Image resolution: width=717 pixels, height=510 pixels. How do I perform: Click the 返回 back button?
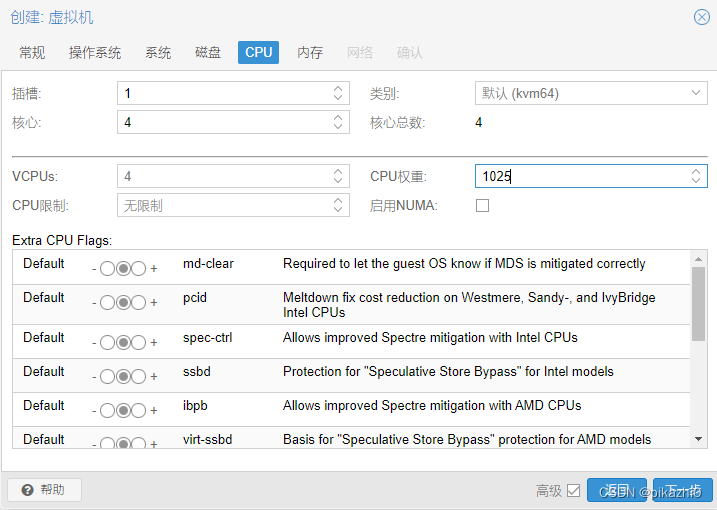(x=616, y=491)
